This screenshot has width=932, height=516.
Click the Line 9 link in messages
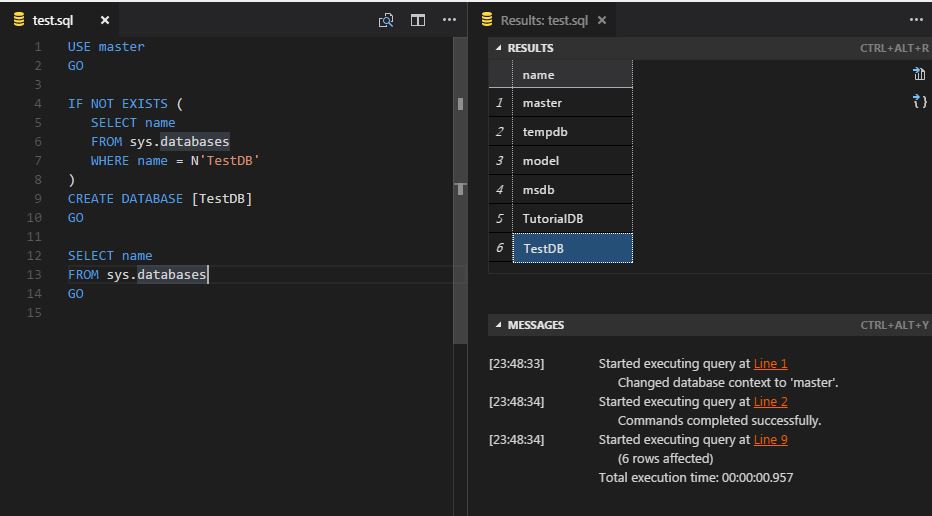[x=770, y=440]
